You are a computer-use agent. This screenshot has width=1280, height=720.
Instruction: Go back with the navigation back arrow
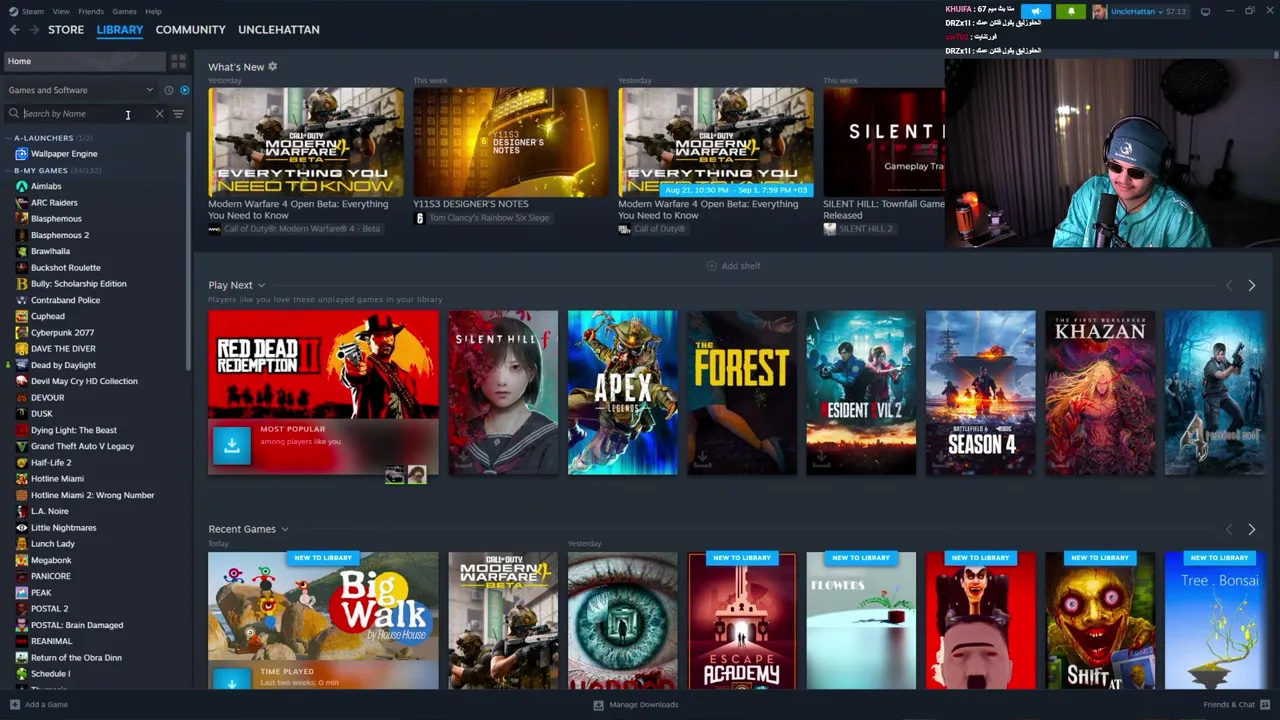click(14, 30)
